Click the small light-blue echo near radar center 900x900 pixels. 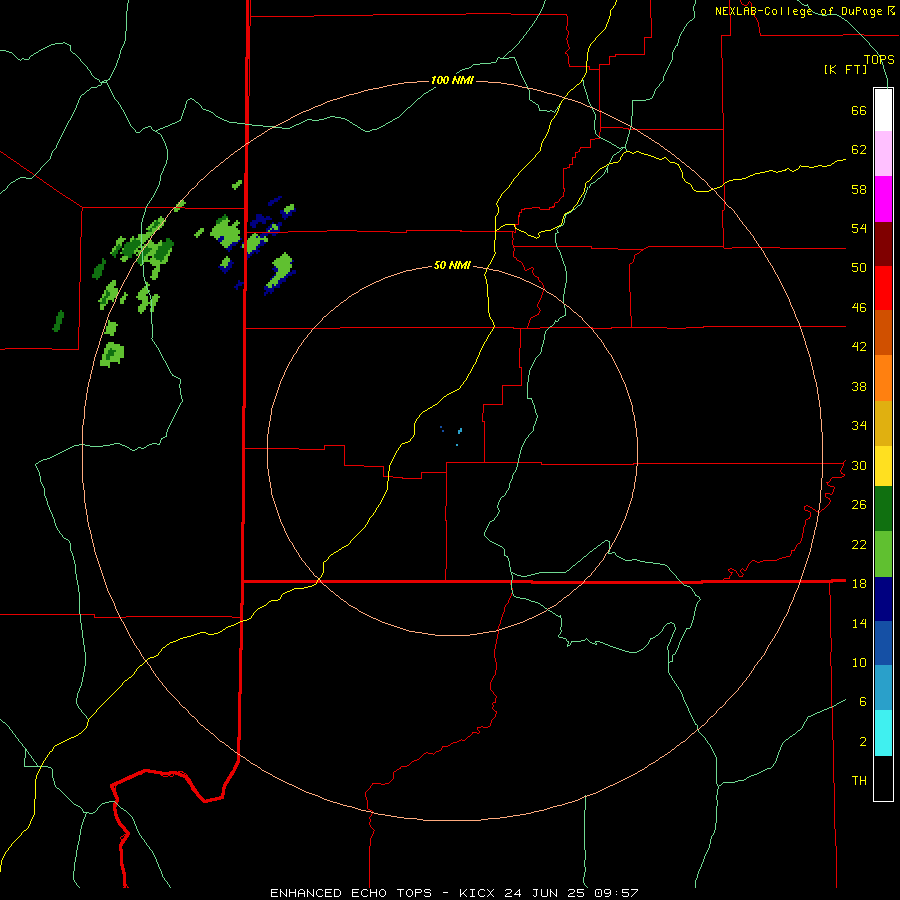(460, 430)
